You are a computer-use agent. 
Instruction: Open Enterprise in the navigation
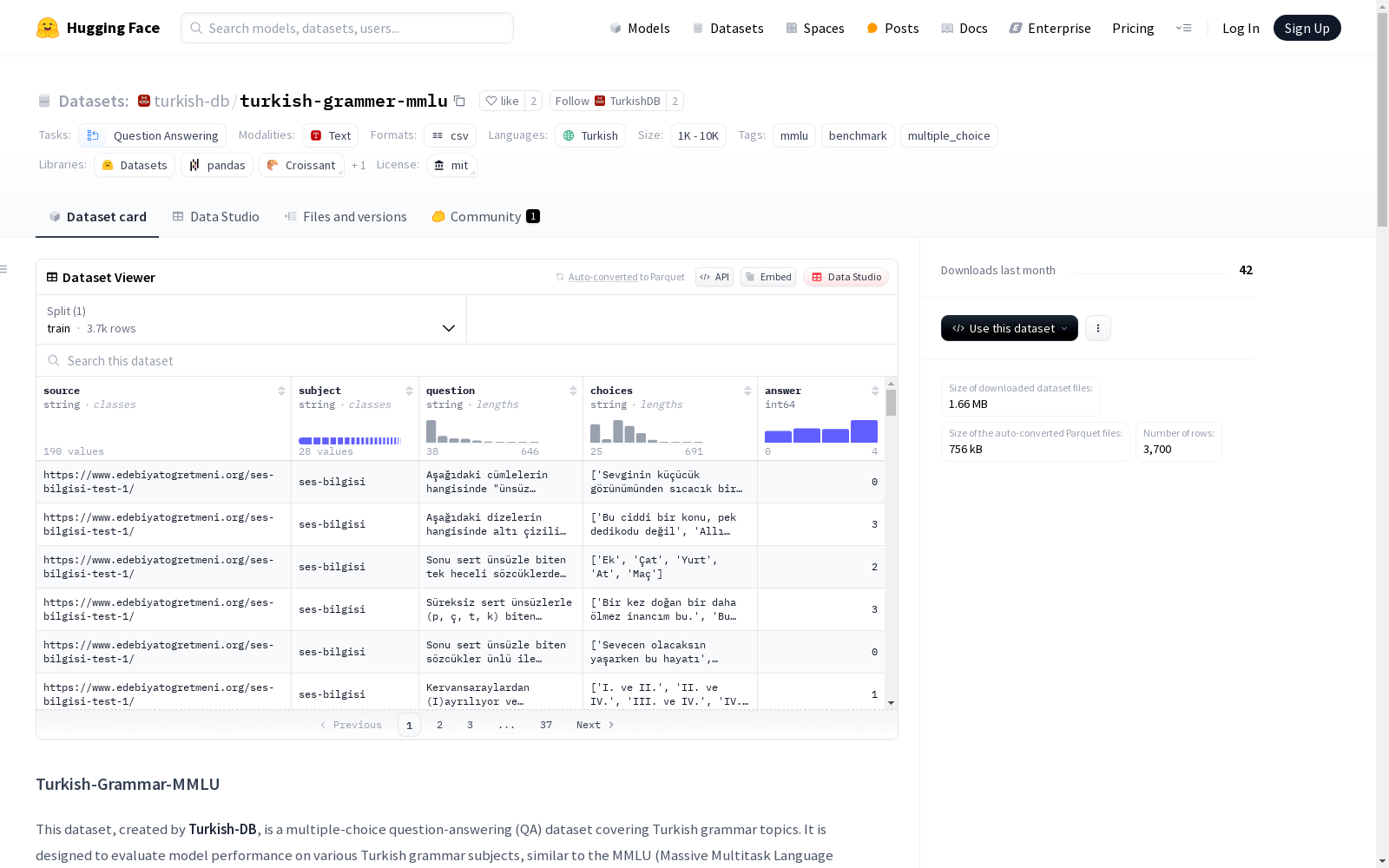coord(1050,28)
